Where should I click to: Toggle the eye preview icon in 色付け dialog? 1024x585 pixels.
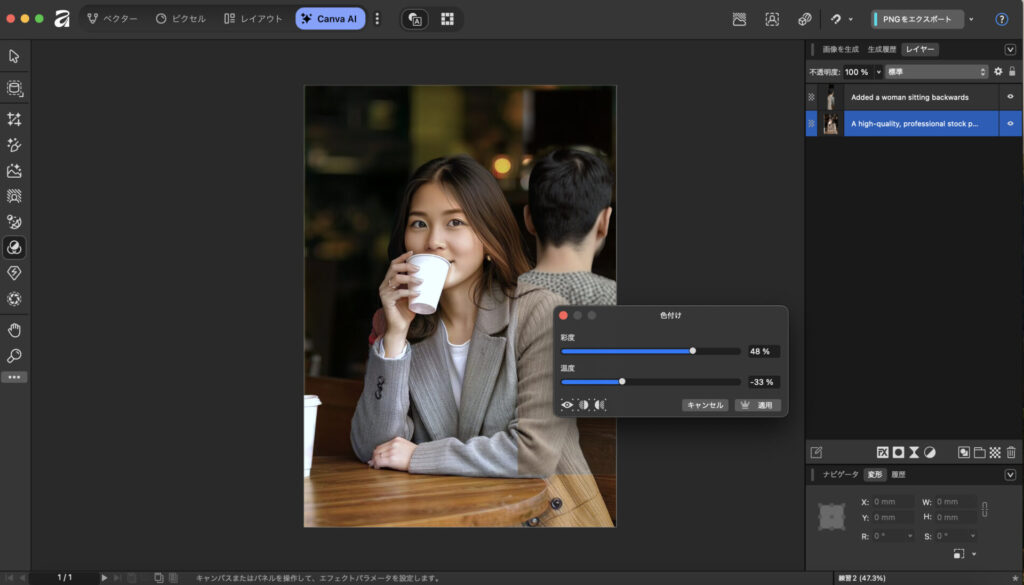tap(567, 405)
